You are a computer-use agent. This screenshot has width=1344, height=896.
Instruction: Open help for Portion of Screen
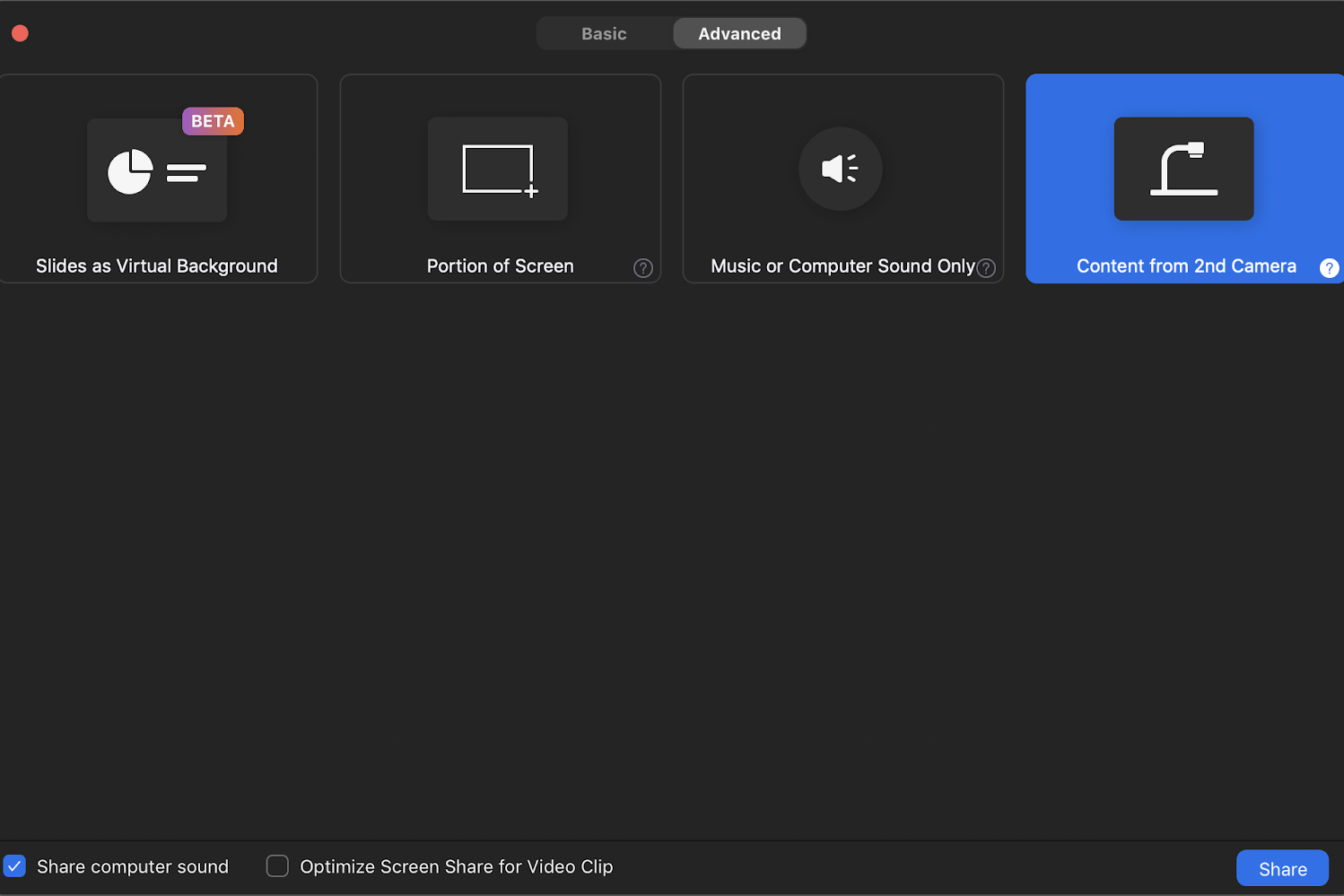pyautogui.click(x=642, y=268)
